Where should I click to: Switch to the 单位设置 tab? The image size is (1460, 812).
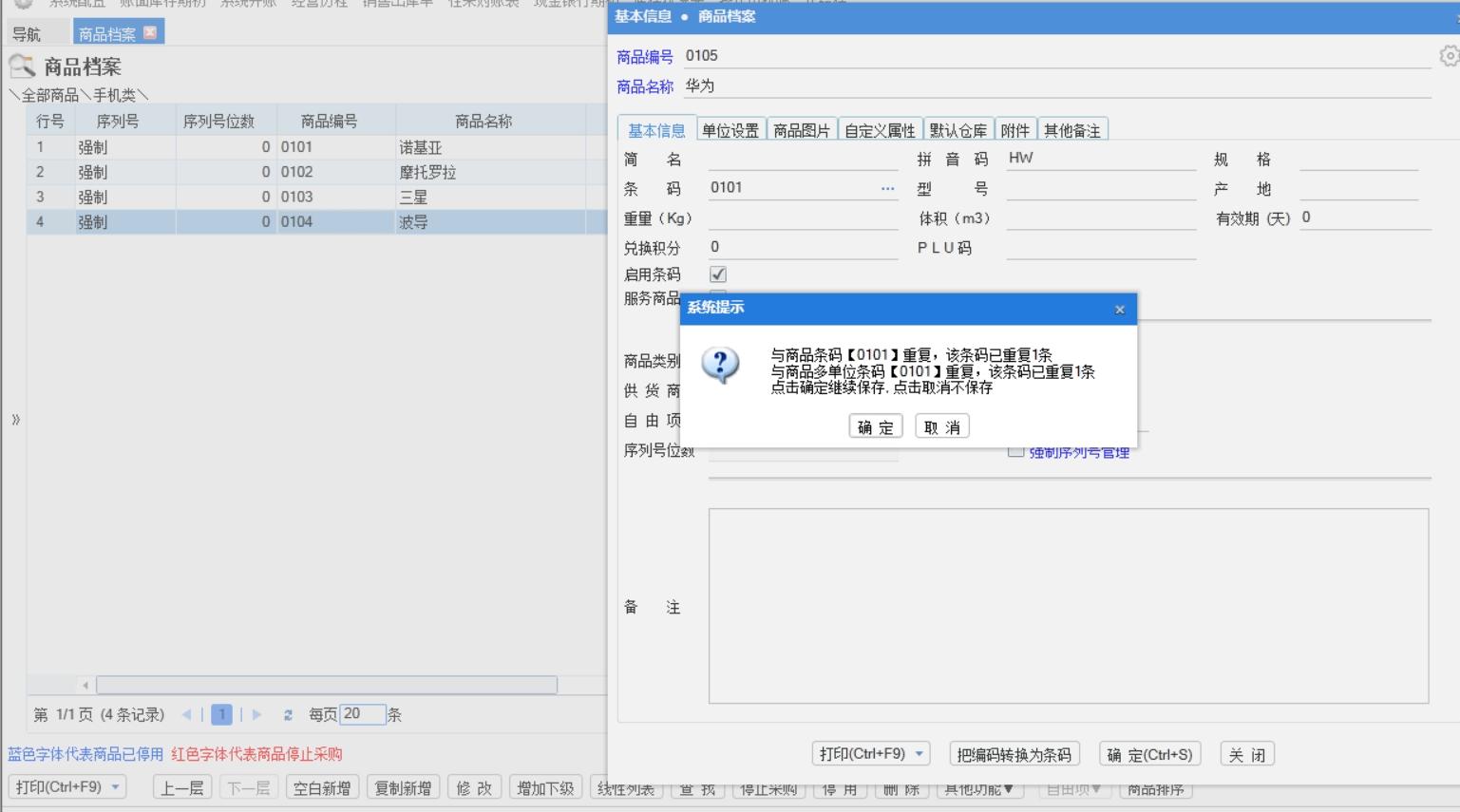(730, 130)
